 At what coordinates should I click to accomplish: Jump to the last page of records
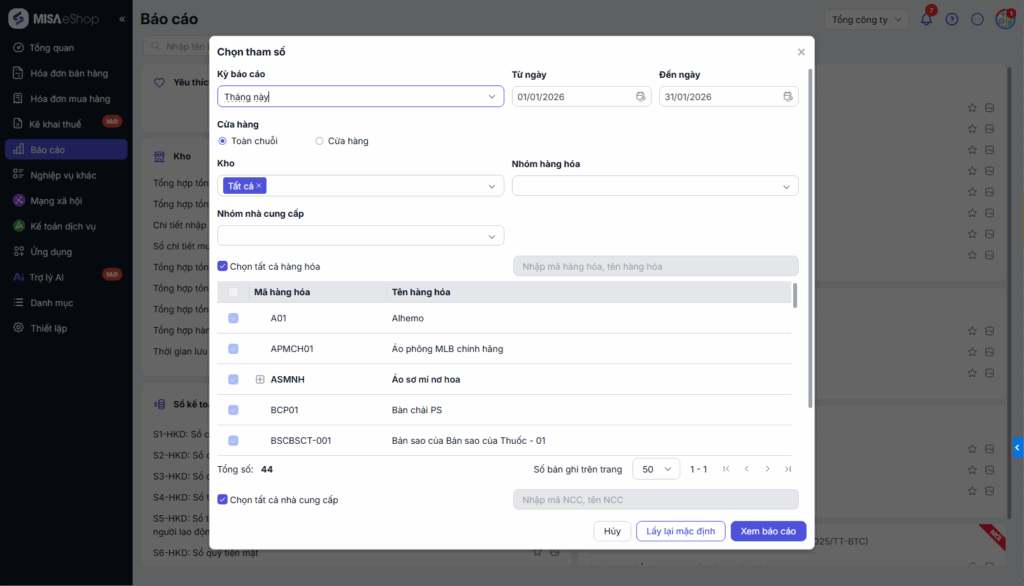coord(788,469)
